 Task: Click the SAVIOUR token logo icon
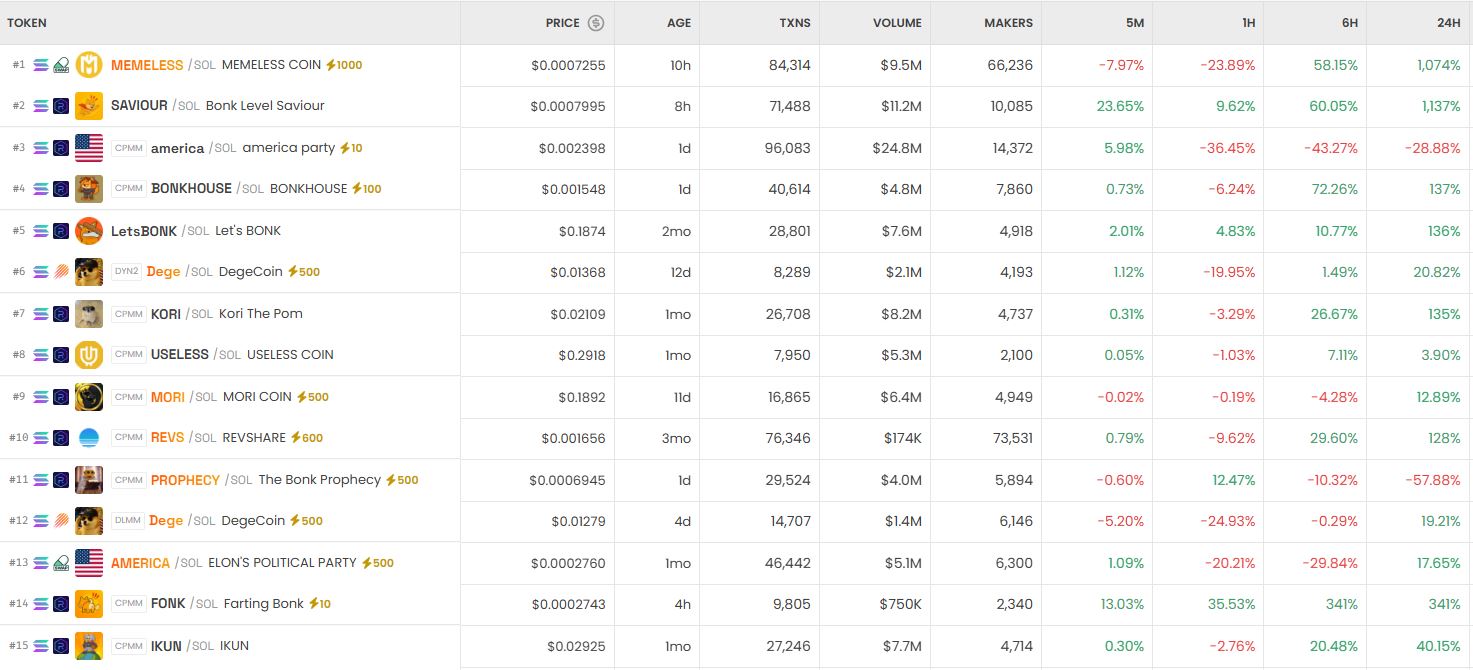pyautogui.click(x=89, y=105)
